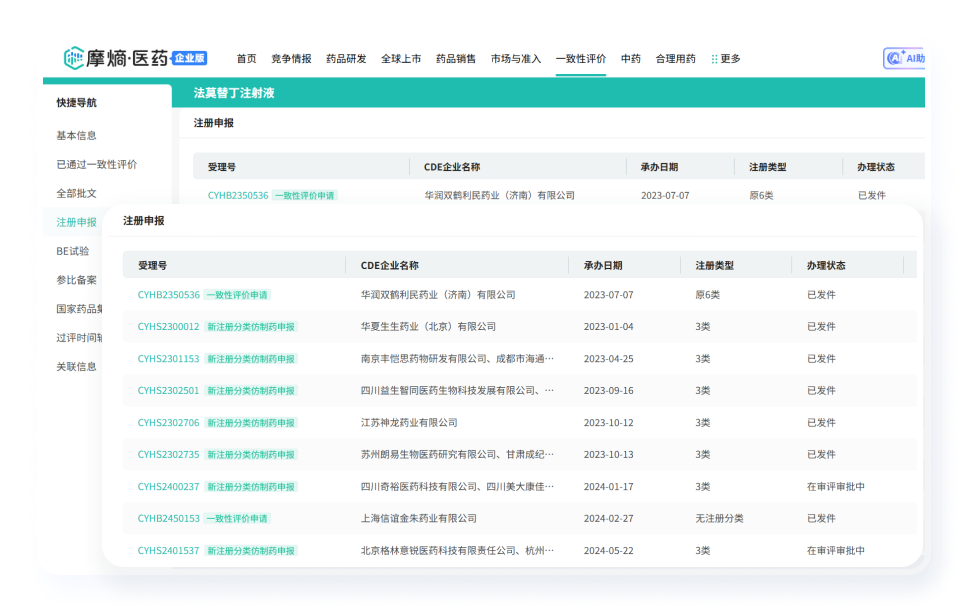Image resolution: width=968 pixels, height=609 pixels.
Task: Click 受理号 column header in front table
Action: [x=152, y=266]
